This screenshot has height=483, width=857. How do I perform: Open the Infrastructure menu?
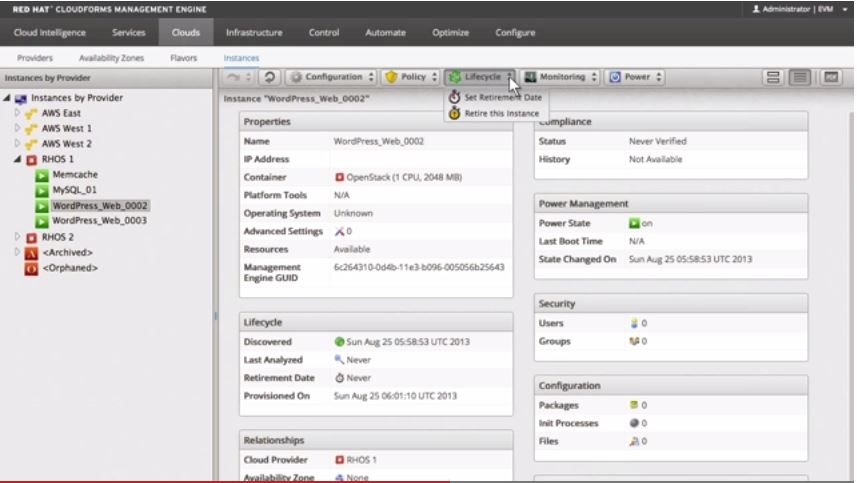pyautogui.click(x=254, y=33)
